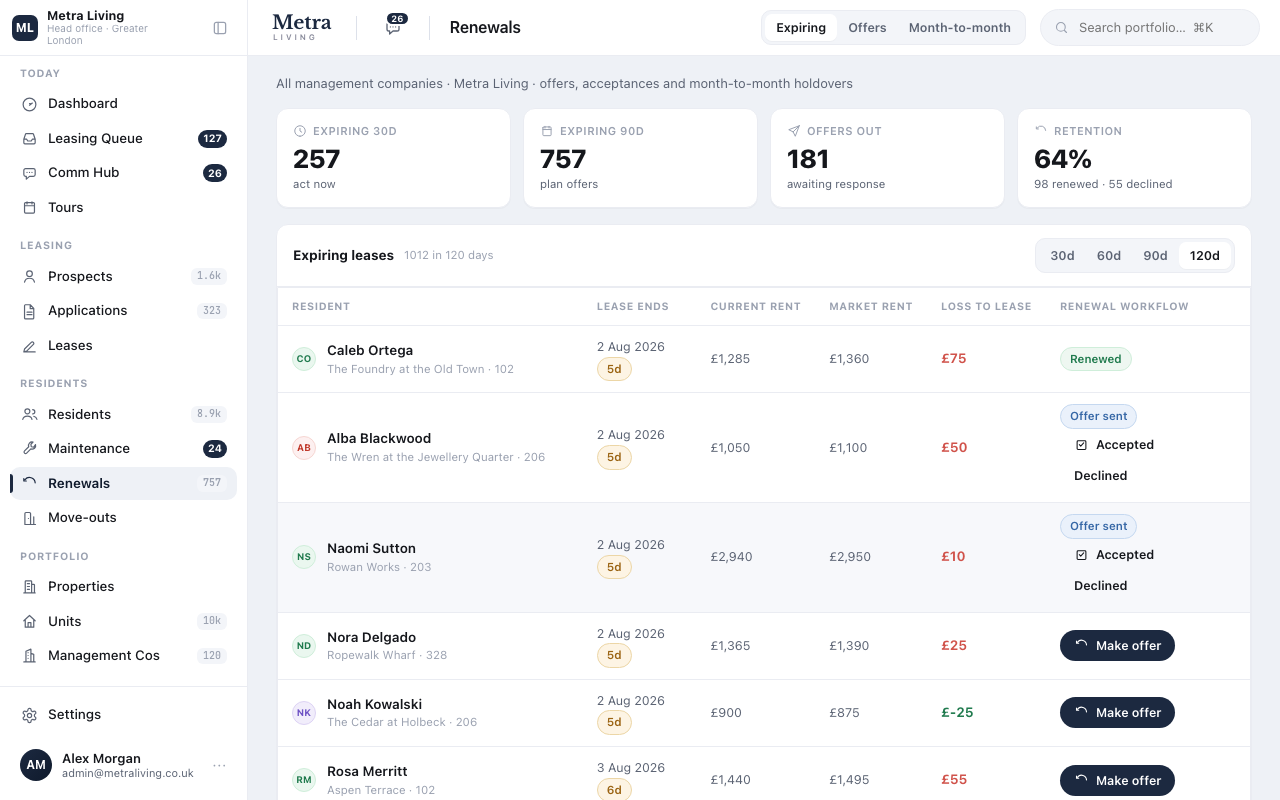Open Alex Morgan account options menu

[219, 766]
